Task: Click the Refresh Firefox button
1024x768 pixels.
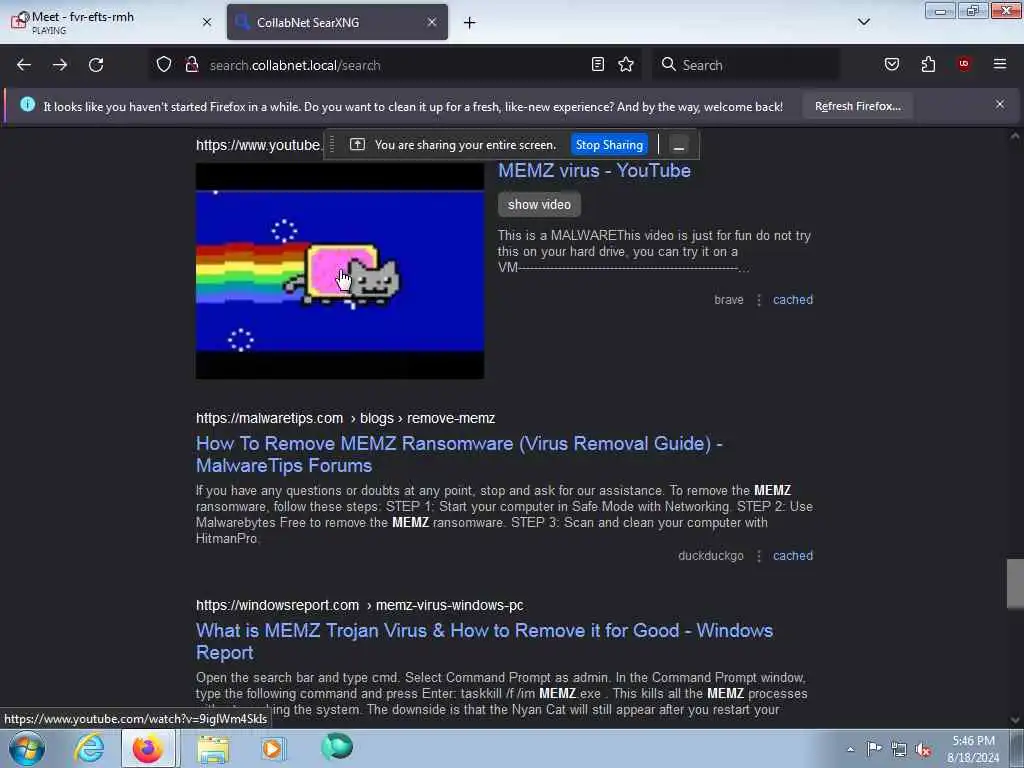Action: tap(857, 106)
